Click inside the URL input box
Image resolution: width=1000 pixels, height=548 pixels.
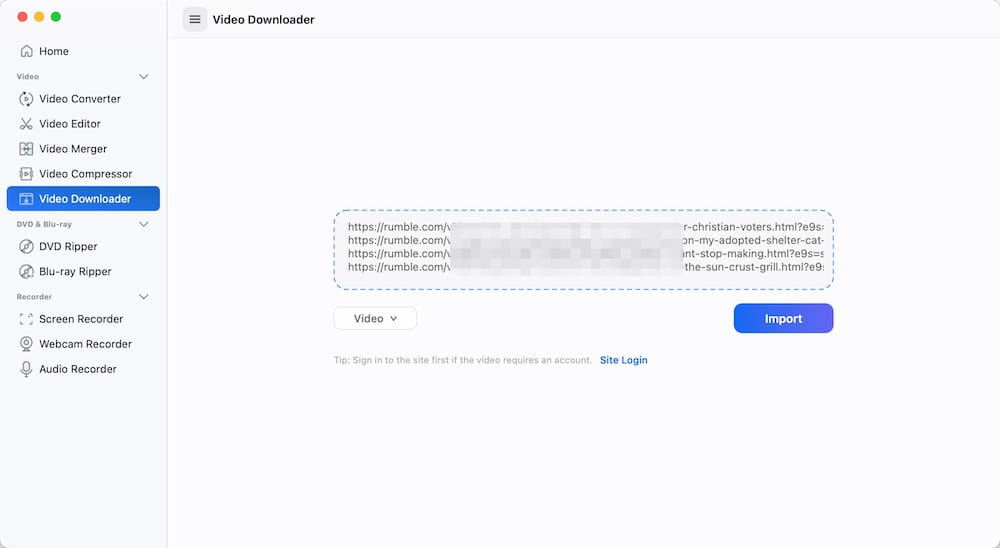point(584,249)
